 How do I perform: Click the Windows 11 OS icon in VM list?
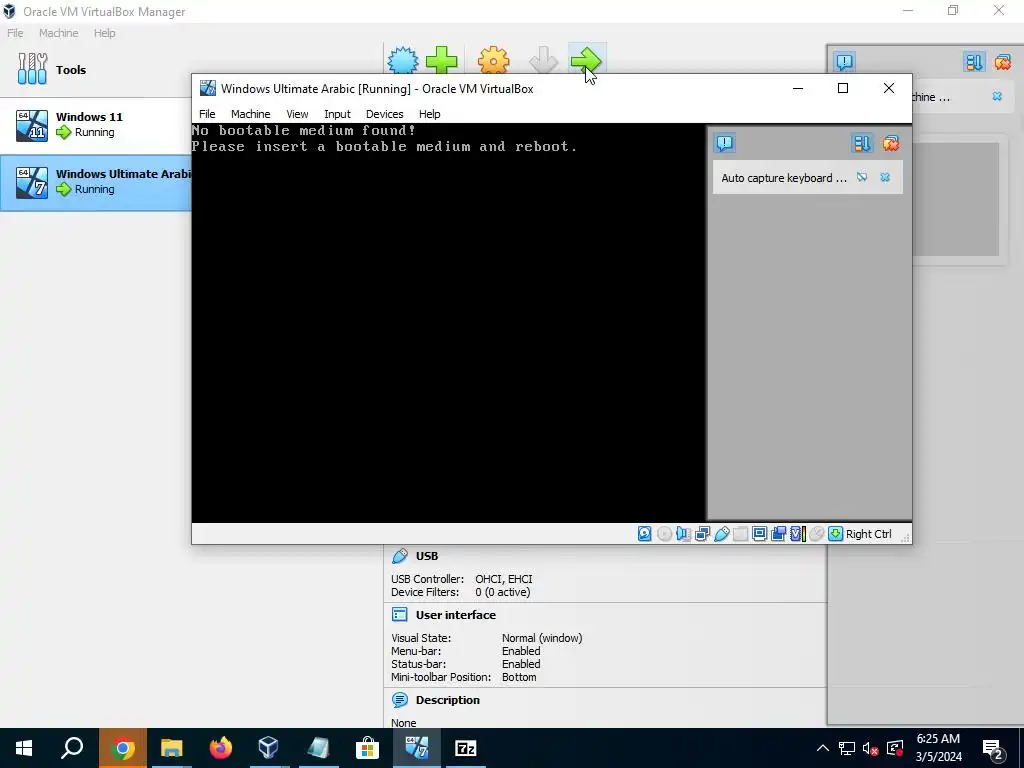pos(32,125)
